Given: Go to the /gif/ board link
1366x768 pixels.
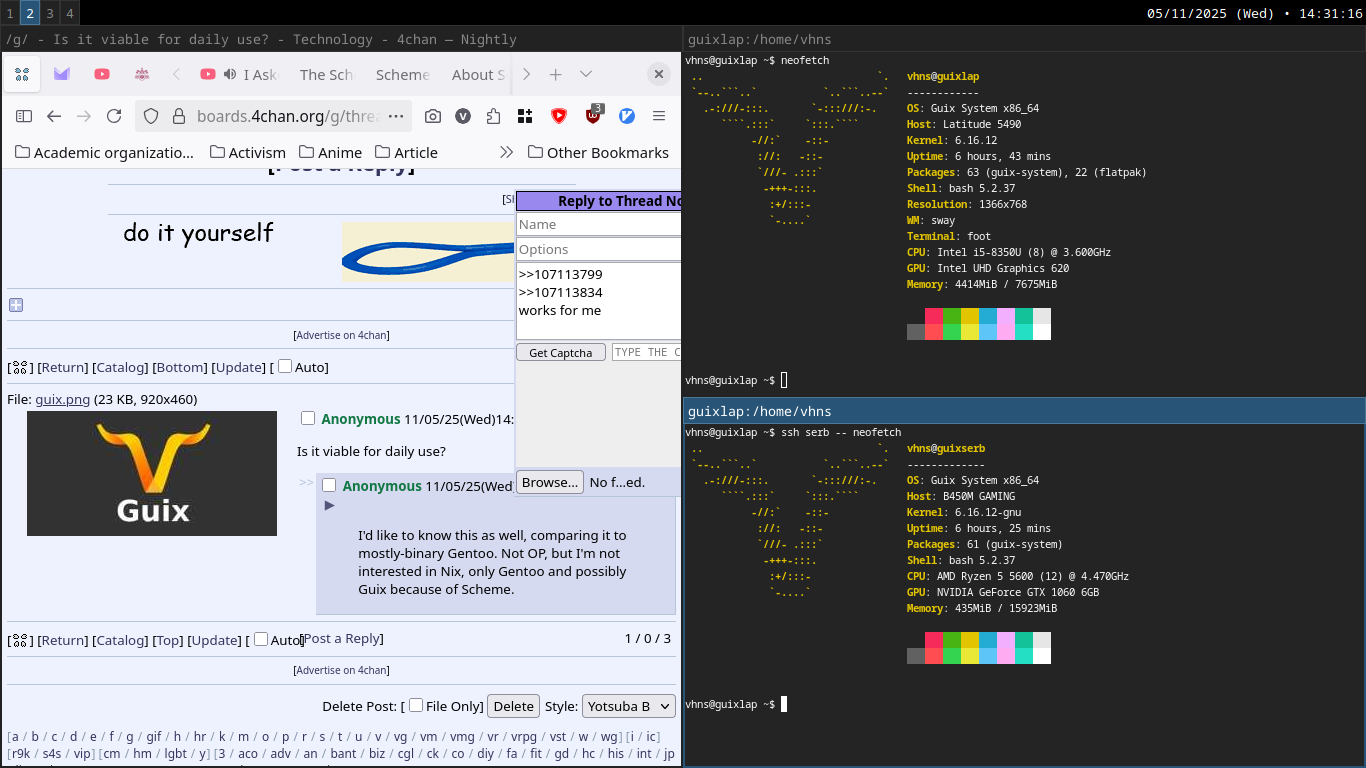Looking at the screenshot, I should point(154,736).
